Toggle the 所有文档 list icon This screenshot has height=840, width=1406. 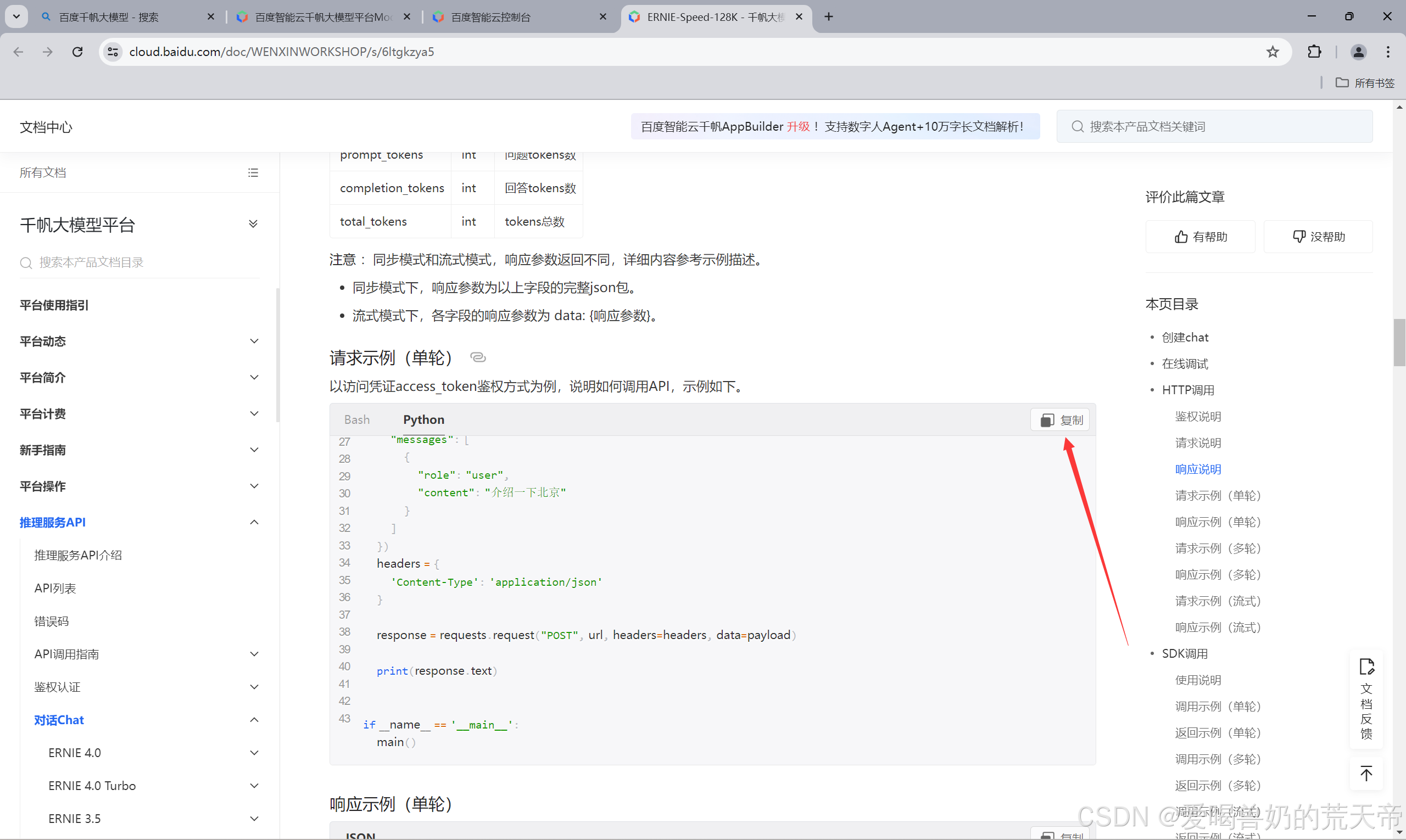[253, 172]
